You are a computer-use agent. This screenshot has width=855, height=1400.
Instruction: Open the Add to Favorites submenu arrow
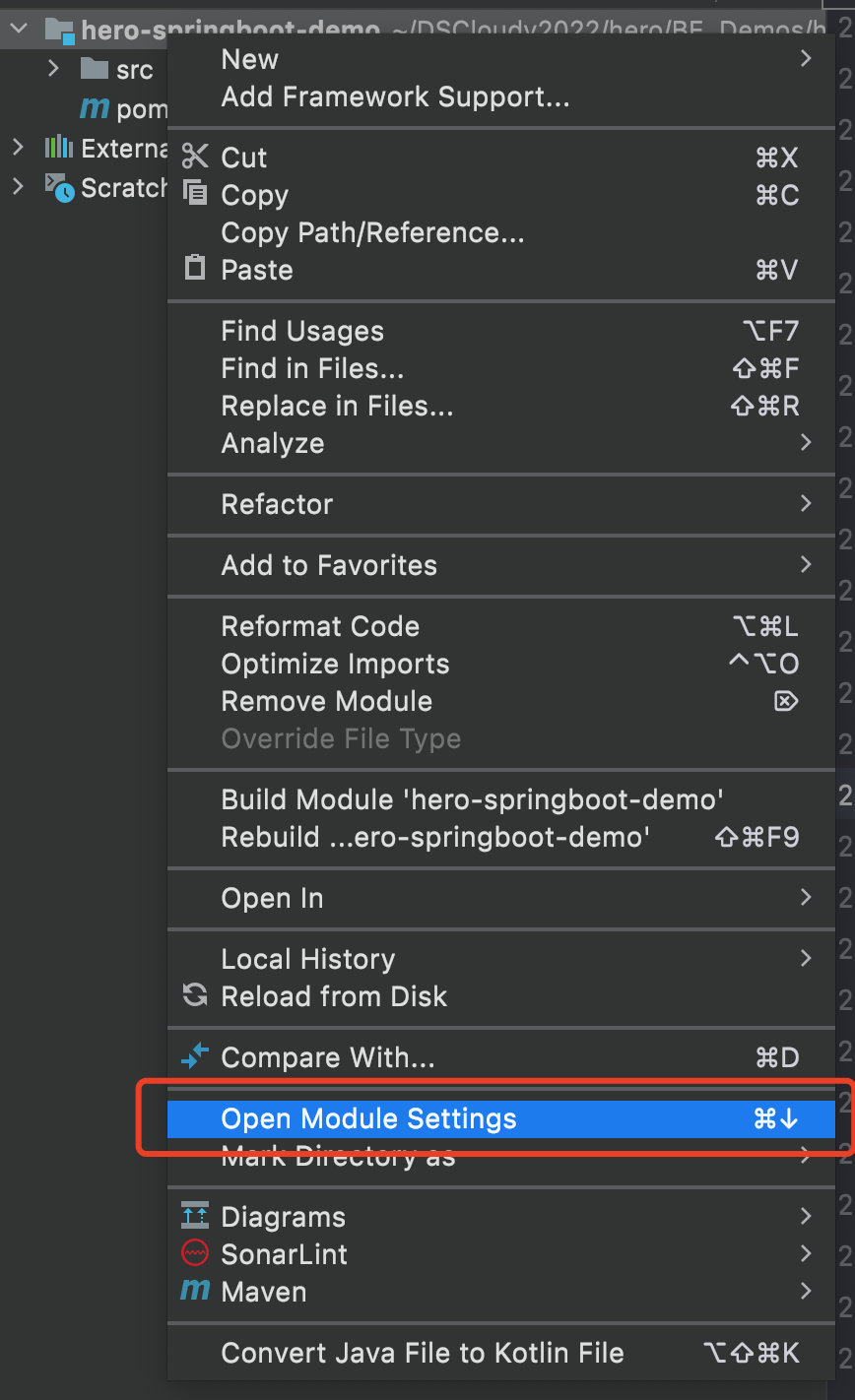tap(806, 564)
